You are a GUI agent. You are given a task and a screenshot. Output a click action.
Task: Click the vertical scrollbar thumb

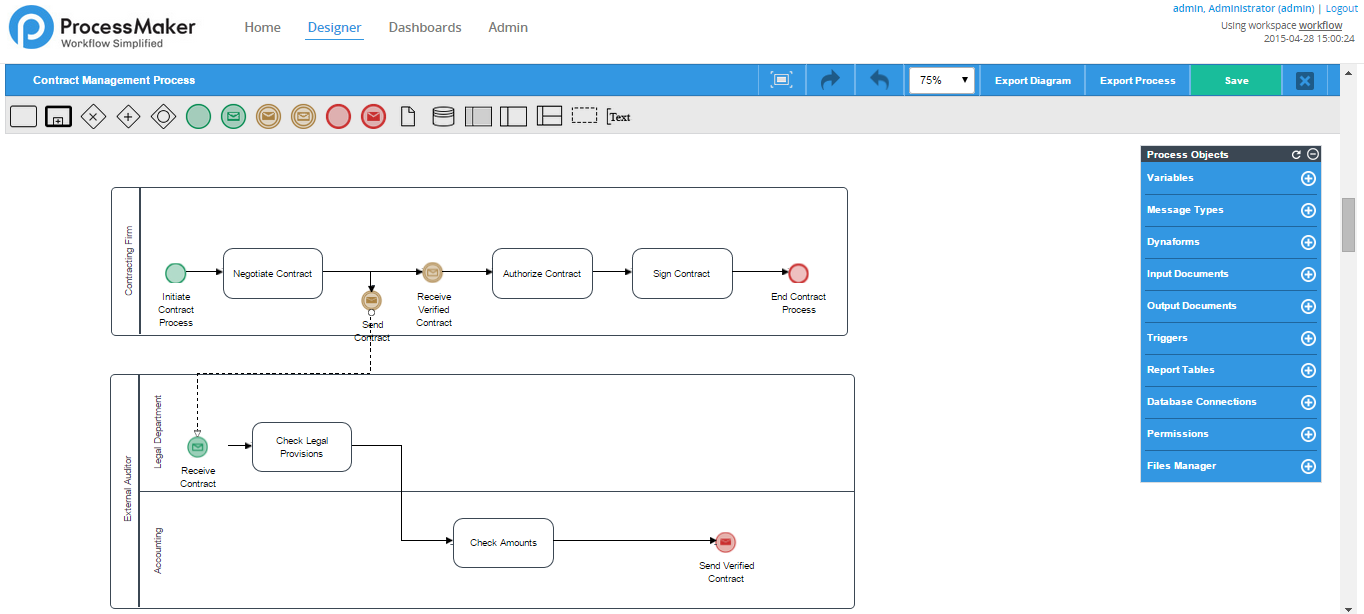click(x=1348, y=225)
